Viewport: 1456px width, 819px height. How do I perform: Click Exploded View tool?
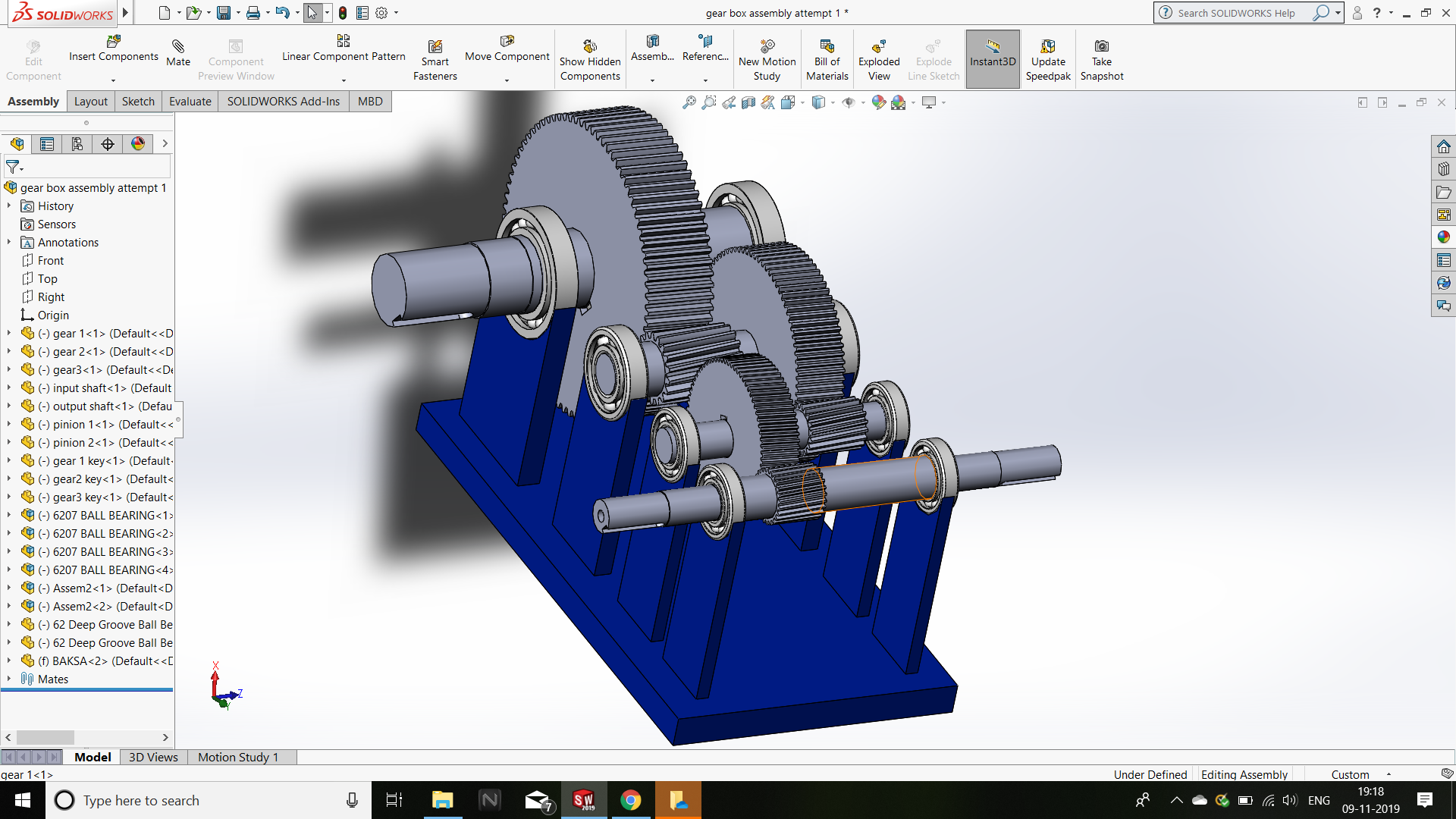[879, 47]
